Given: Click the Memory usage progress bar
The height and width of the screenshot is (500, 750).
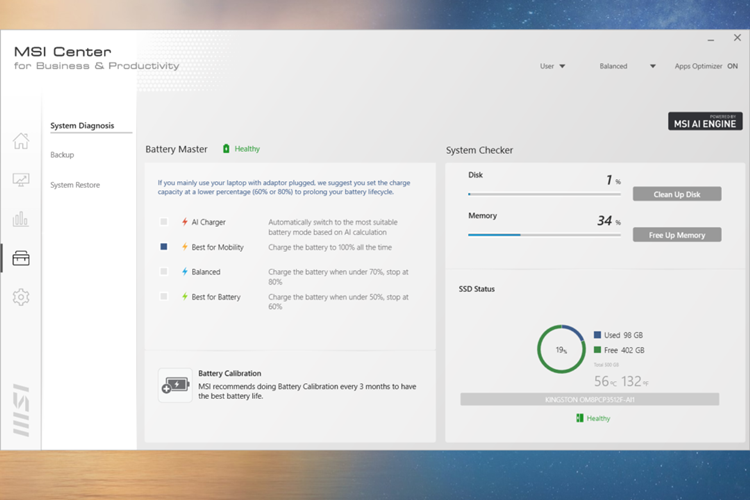Looking at the screenshot, I should coord(544,235).
